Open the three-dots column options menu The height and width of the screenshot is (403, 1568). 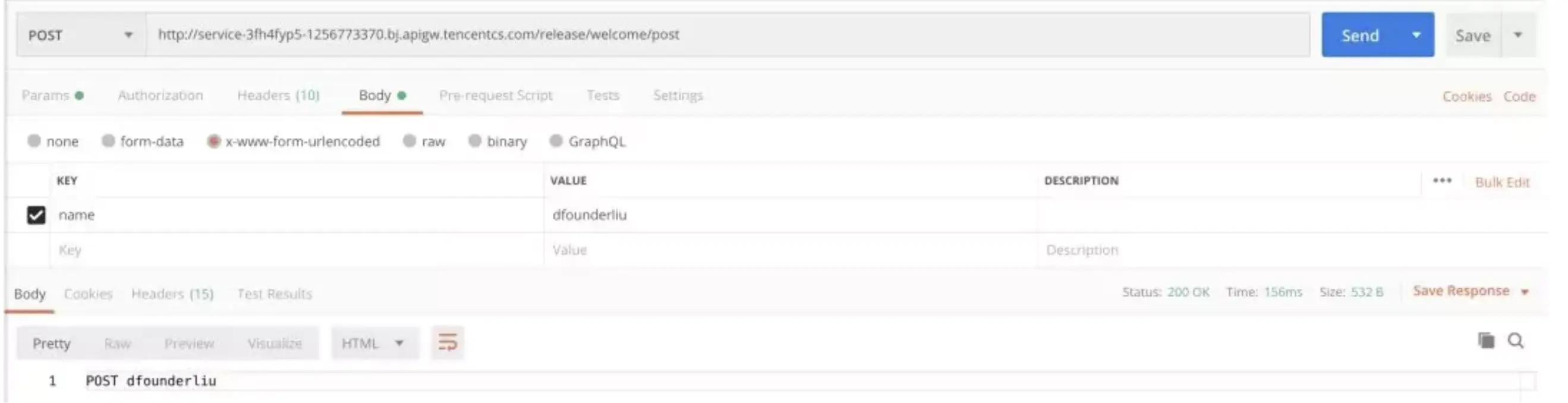[x=1442, y=181]
